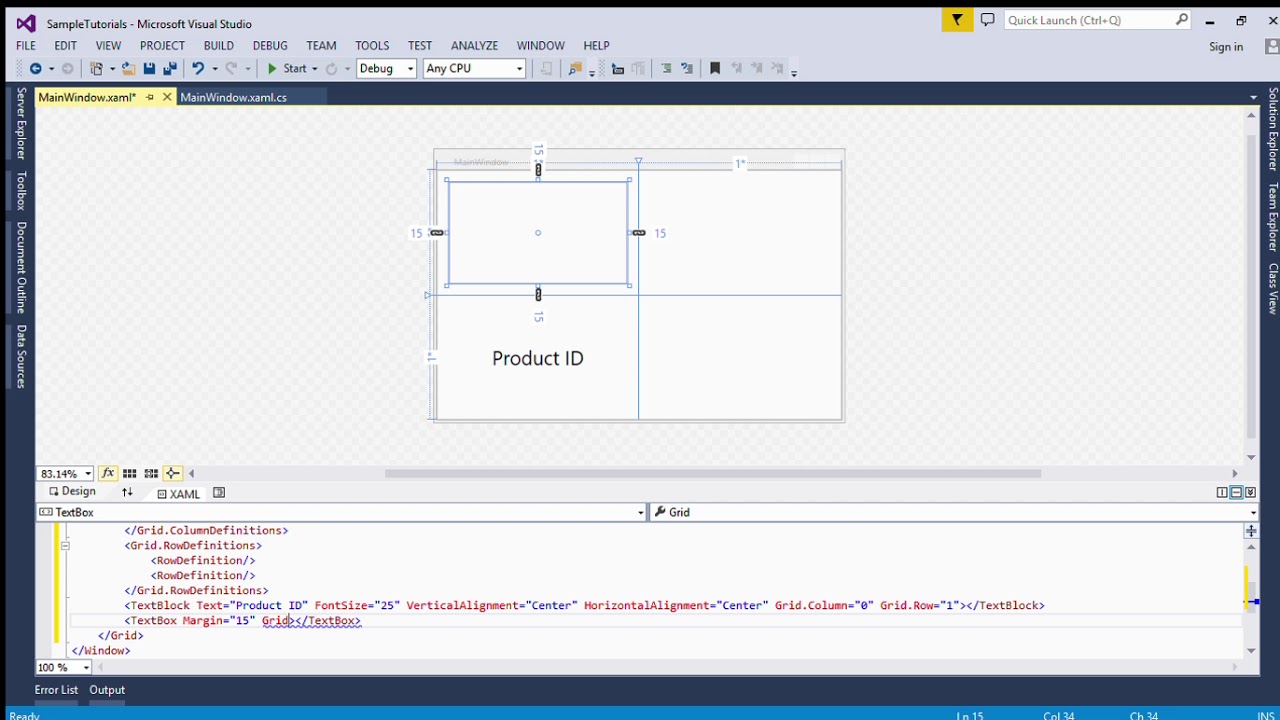Open the Output panel
Image resolution: width=1280 pixels, height=720 pixels.
[x=107, y=690]
